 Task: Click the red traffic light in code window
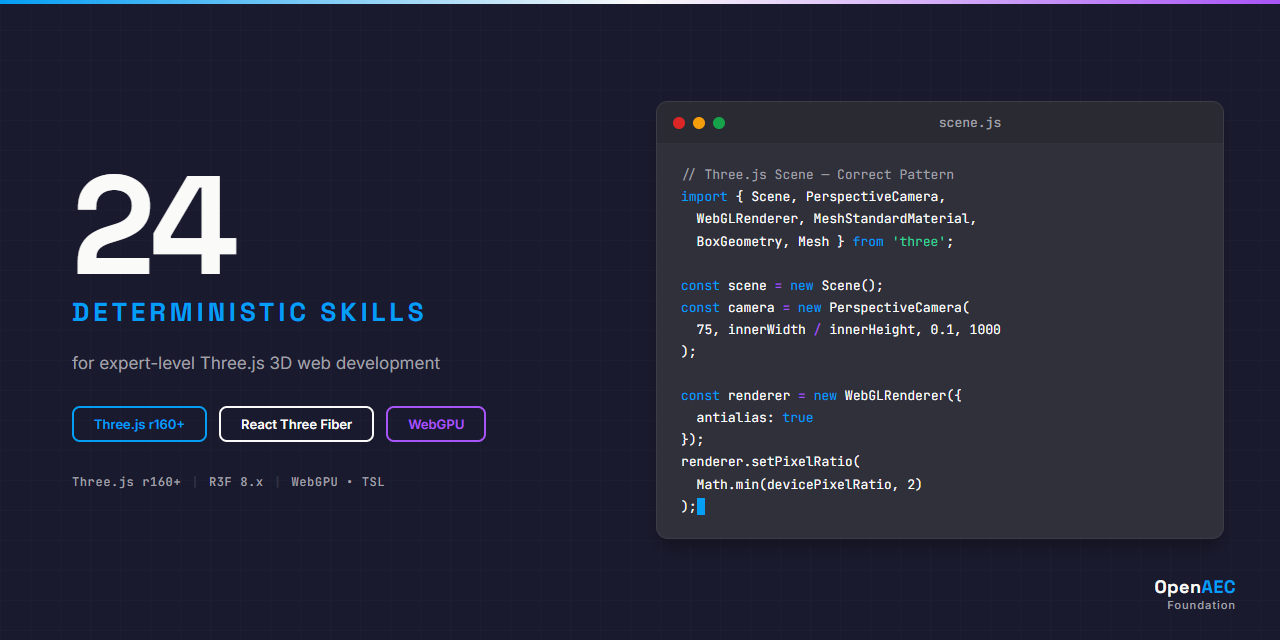(679, 123)
